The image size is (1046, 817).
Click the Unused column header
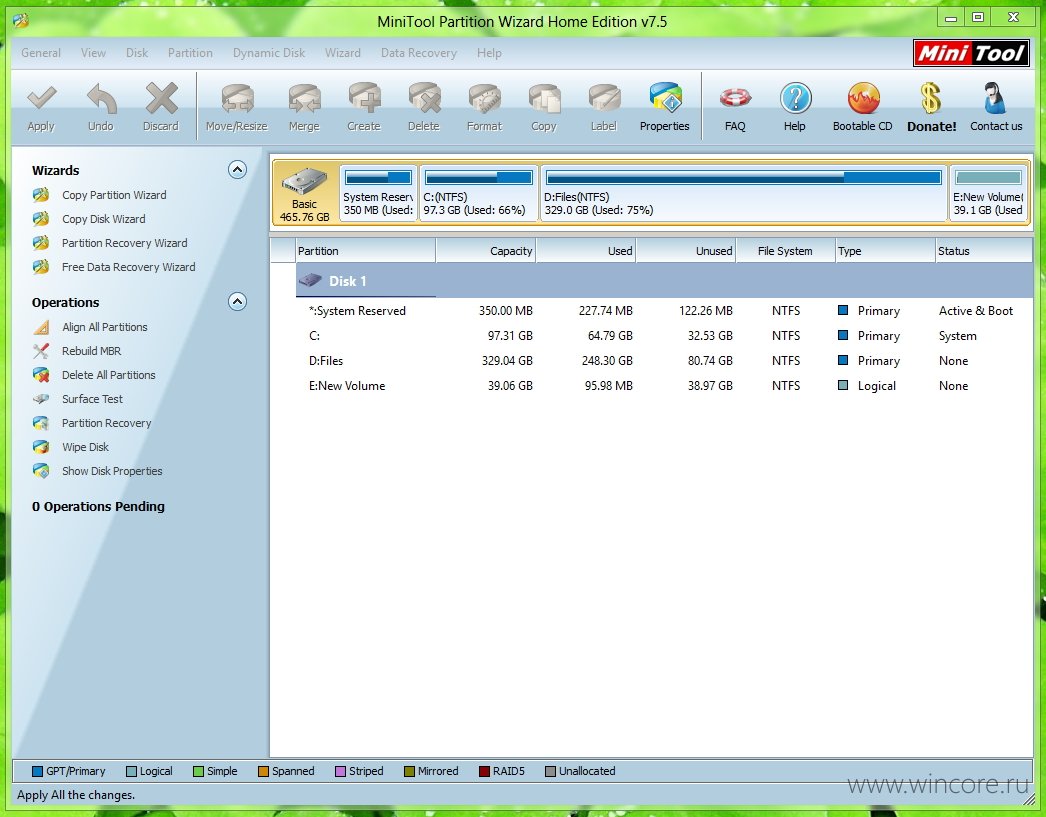[x=686, y=251]
